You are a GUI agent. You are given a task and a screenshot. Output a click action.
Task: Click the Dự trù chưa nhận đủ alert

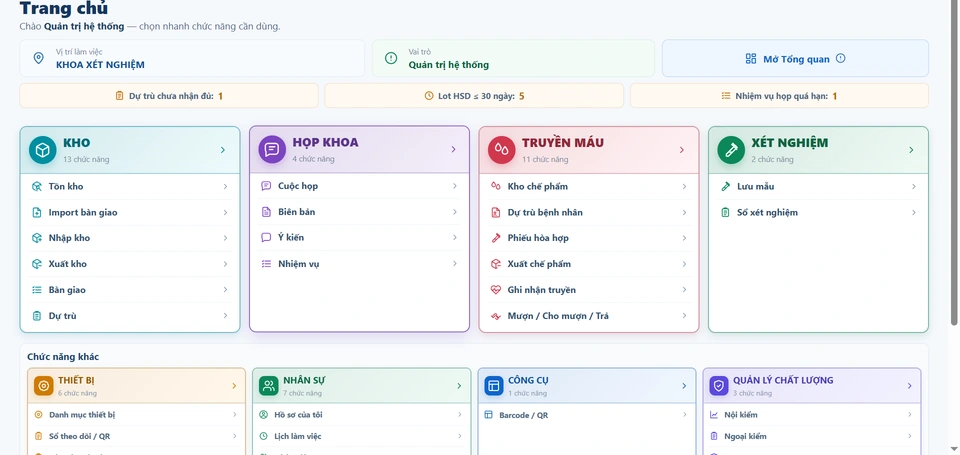169,96
